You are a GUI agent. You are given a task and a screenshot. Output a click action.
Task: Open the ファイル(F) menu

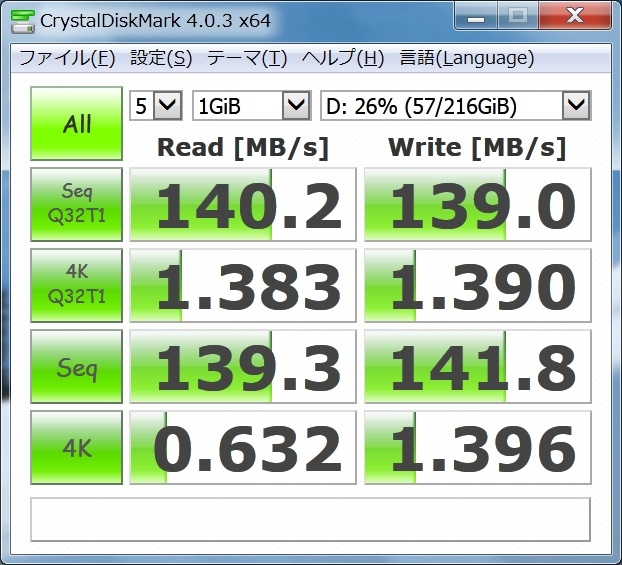(x=67, y=58)
